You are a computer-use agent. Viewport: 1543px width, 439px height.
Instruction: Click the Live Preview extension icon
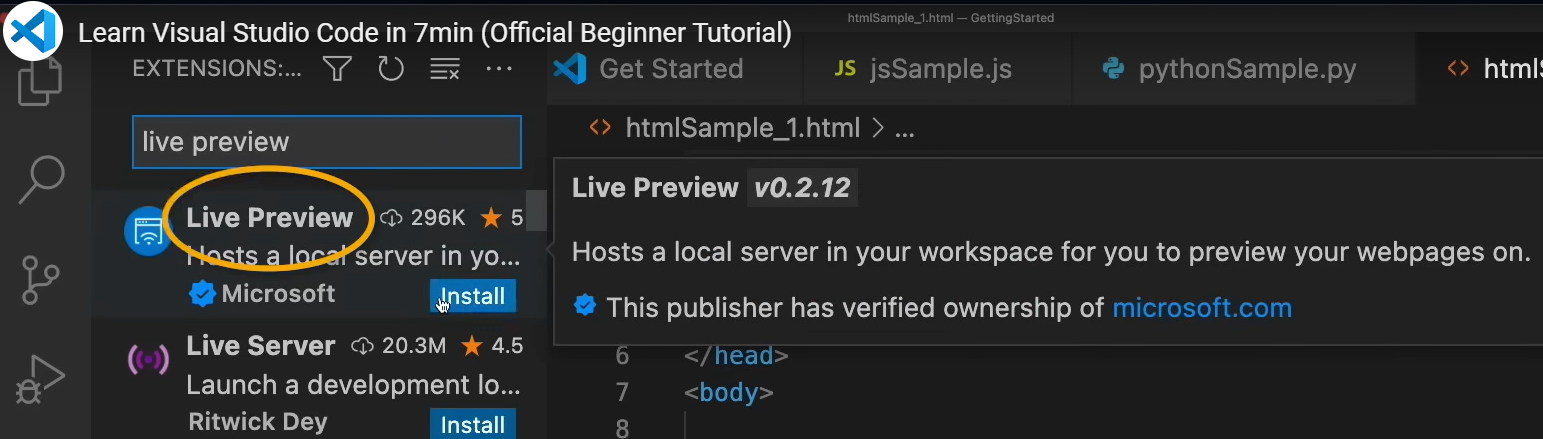tap(148, 231)
